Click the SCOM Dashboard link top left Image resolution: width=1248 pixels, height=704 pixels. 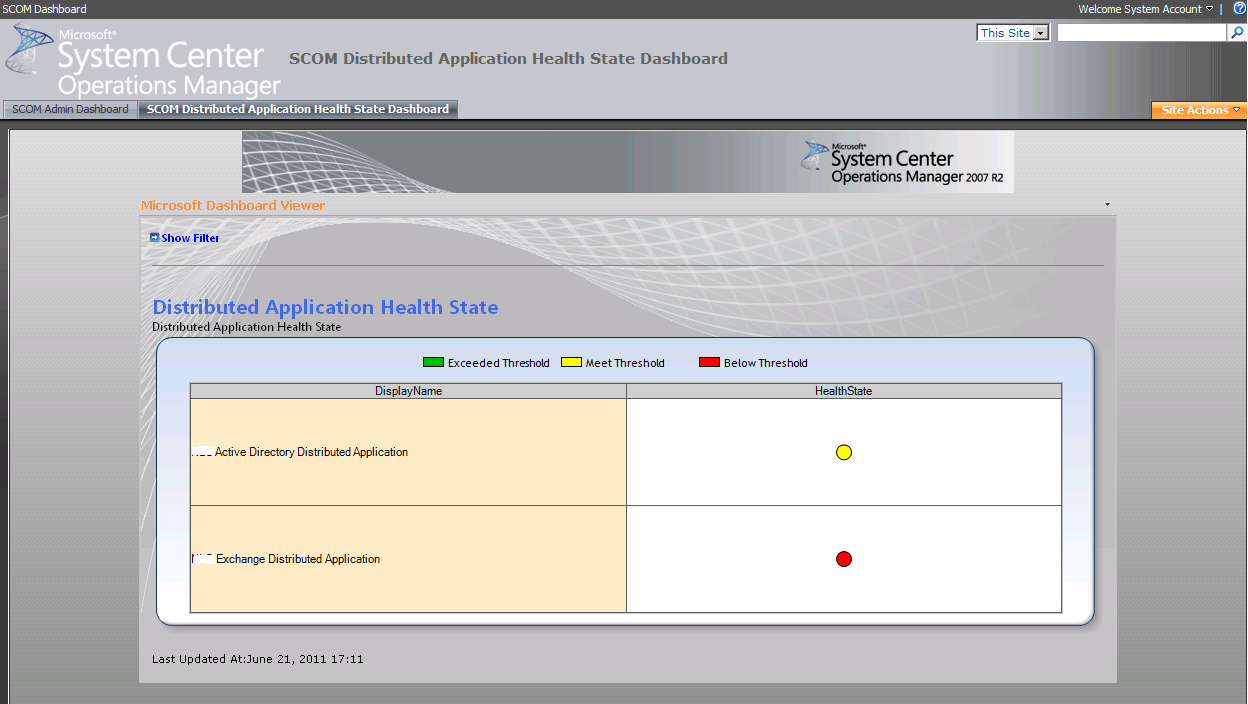pyautogui.click(x=43, y=8)
